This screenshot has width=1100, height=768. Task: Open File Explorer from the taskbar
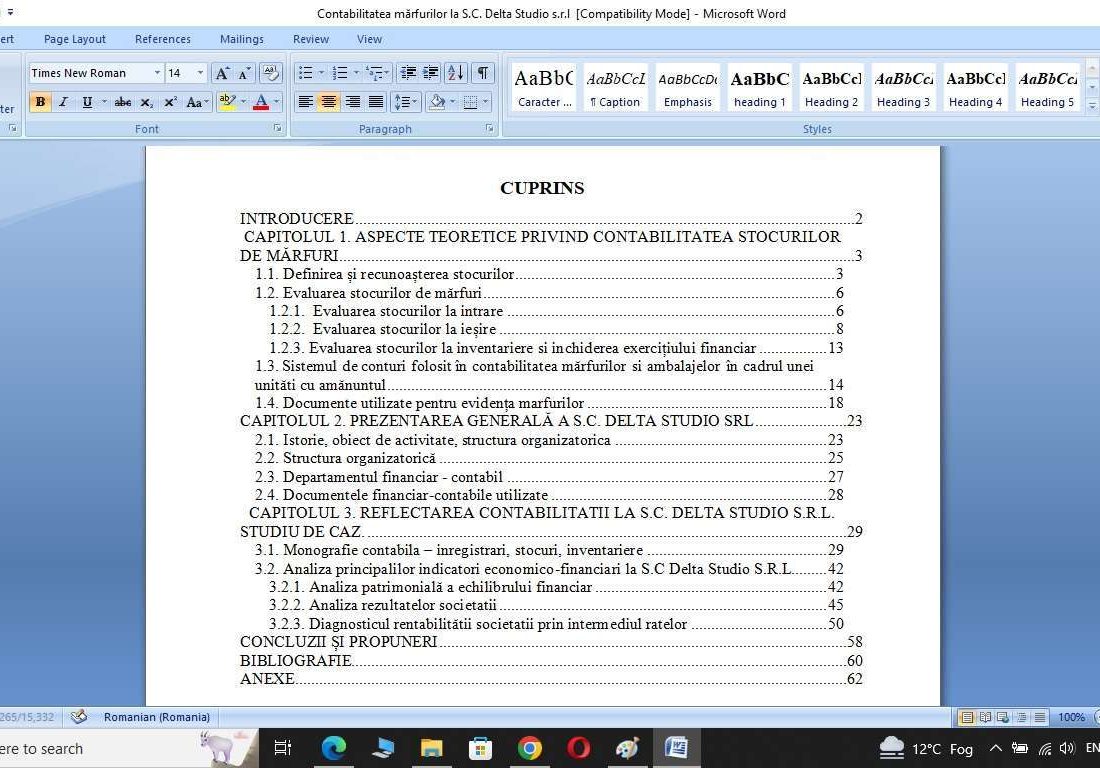click(x=431, y=748)
